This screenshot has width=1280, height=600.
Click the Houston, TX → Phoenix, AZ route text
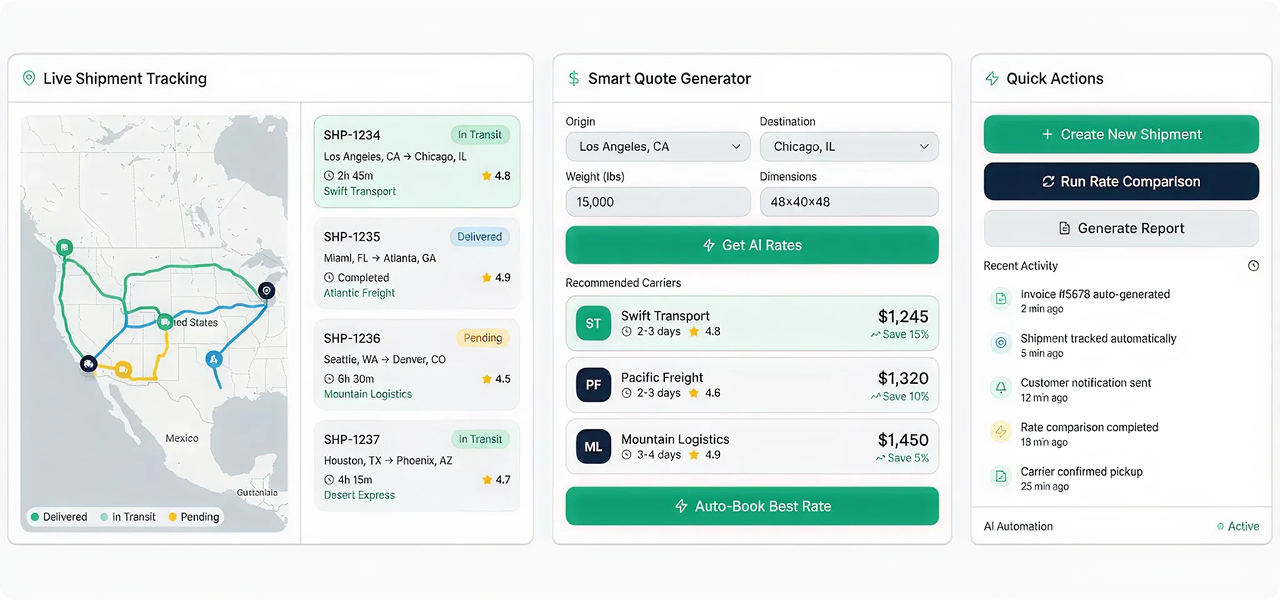tap(388, 460)
